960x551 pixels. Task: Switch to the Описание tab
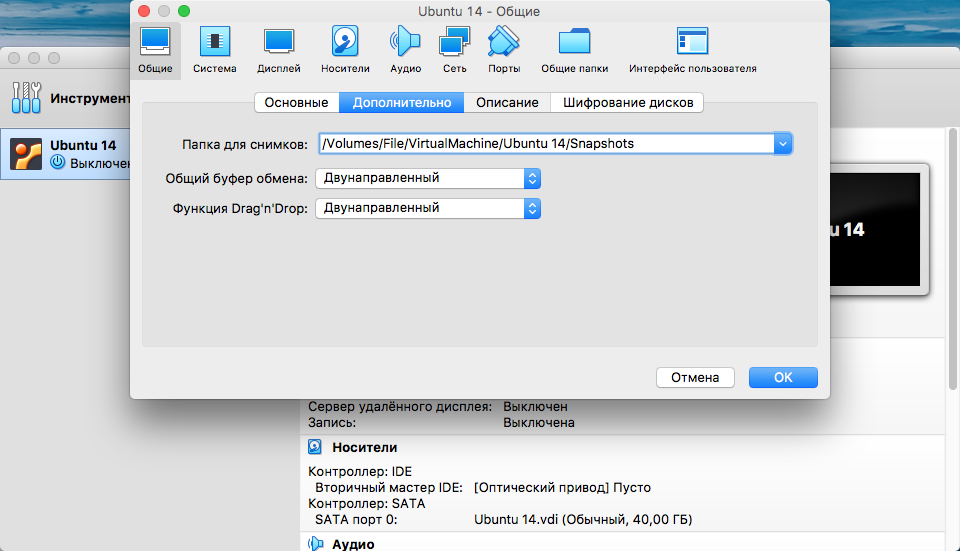click(x=507, y=102)
